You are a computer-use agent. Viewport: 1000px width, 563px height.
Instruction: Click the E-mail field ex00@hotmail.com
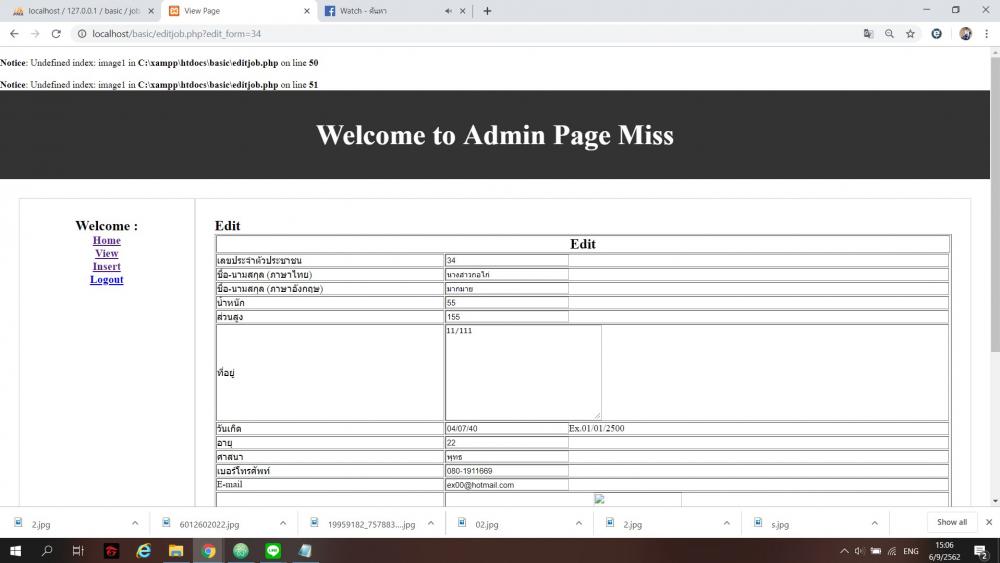(506, 485)
